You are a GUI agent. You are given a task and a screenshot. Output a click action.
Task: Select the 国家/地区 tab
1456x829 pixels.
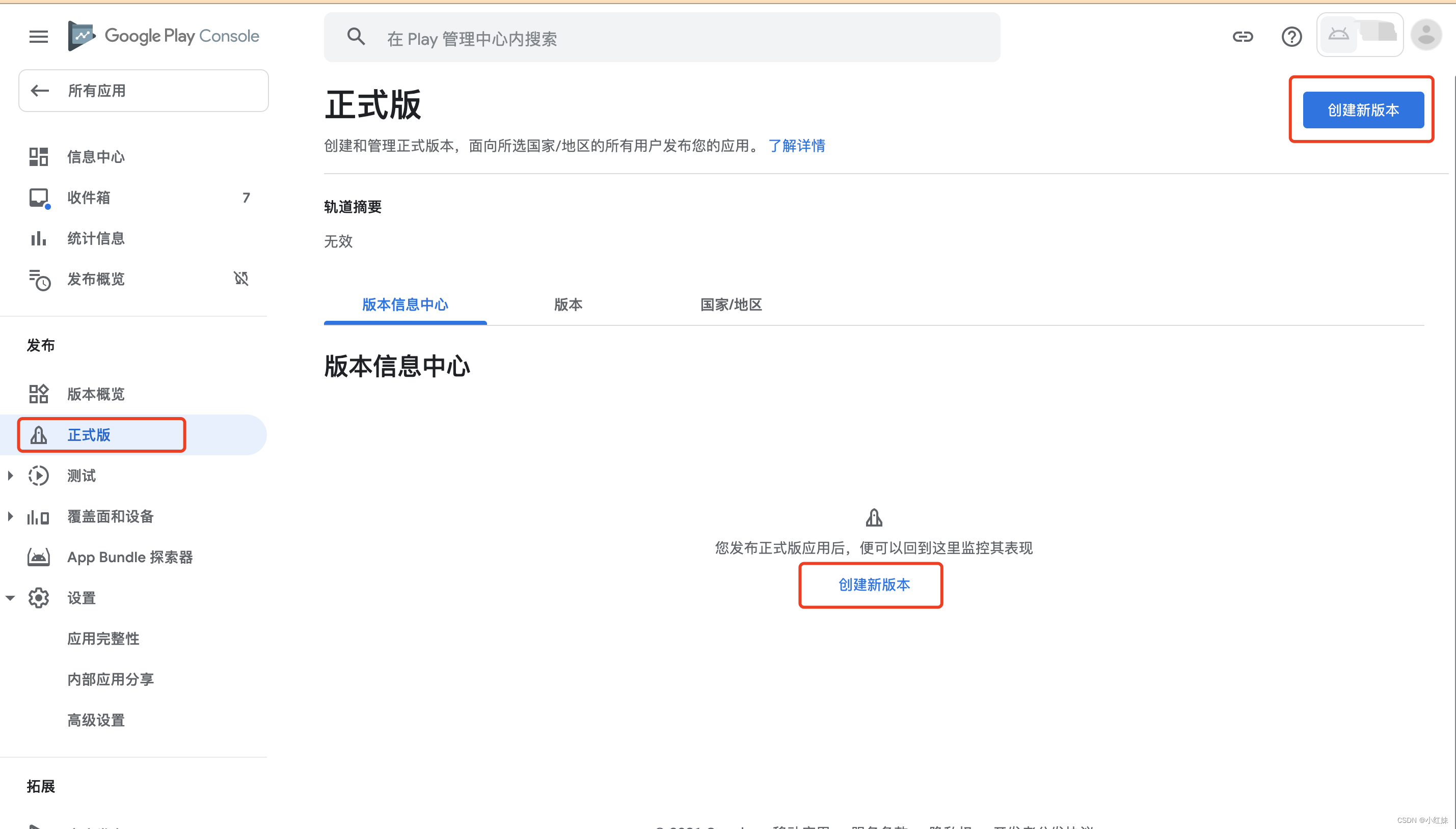(730, 304)
